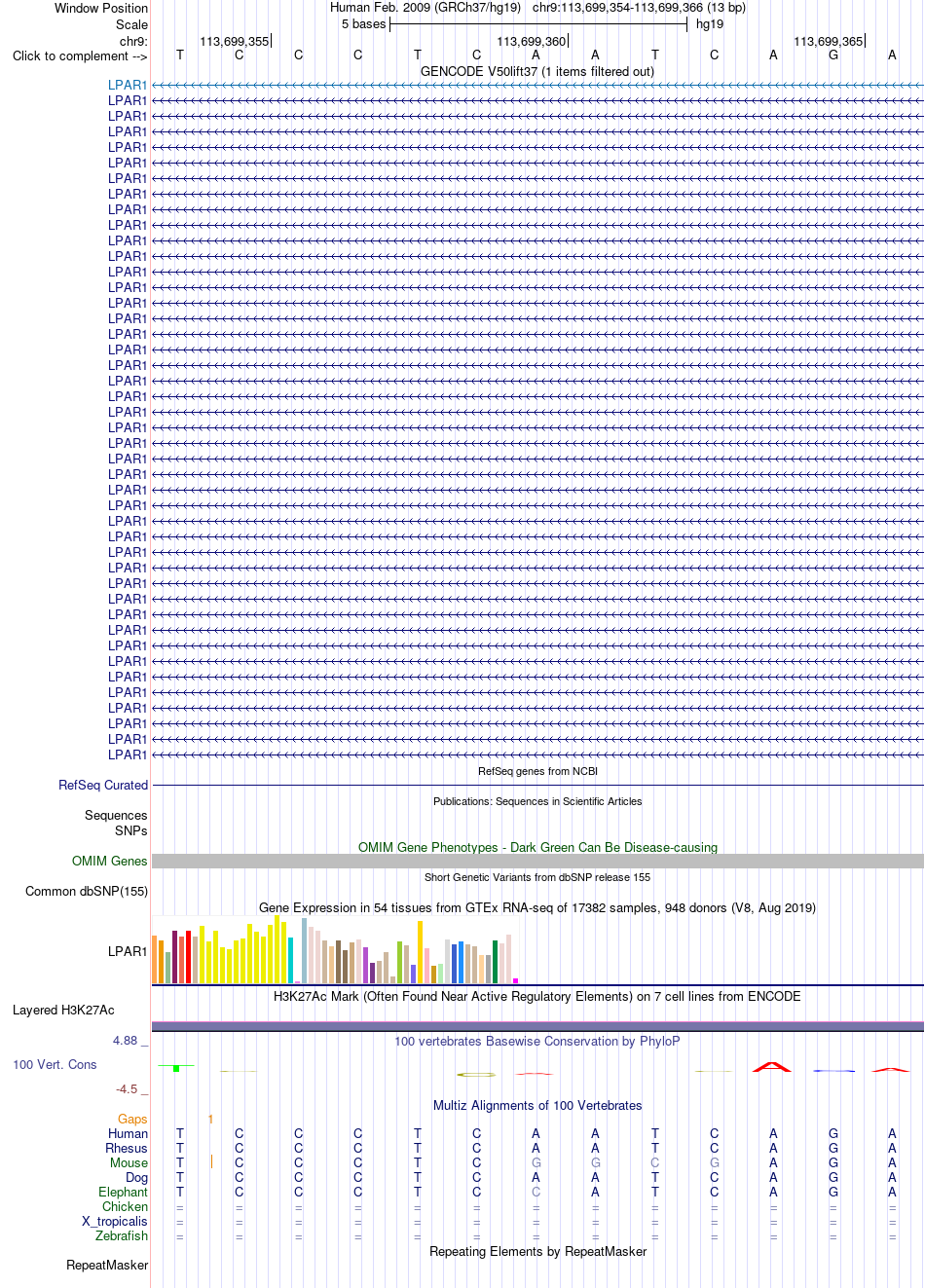This screenshot has height=1288, width=925.
Task: Click the 4.88 upper scale value
Action: tap(125, 1041)
